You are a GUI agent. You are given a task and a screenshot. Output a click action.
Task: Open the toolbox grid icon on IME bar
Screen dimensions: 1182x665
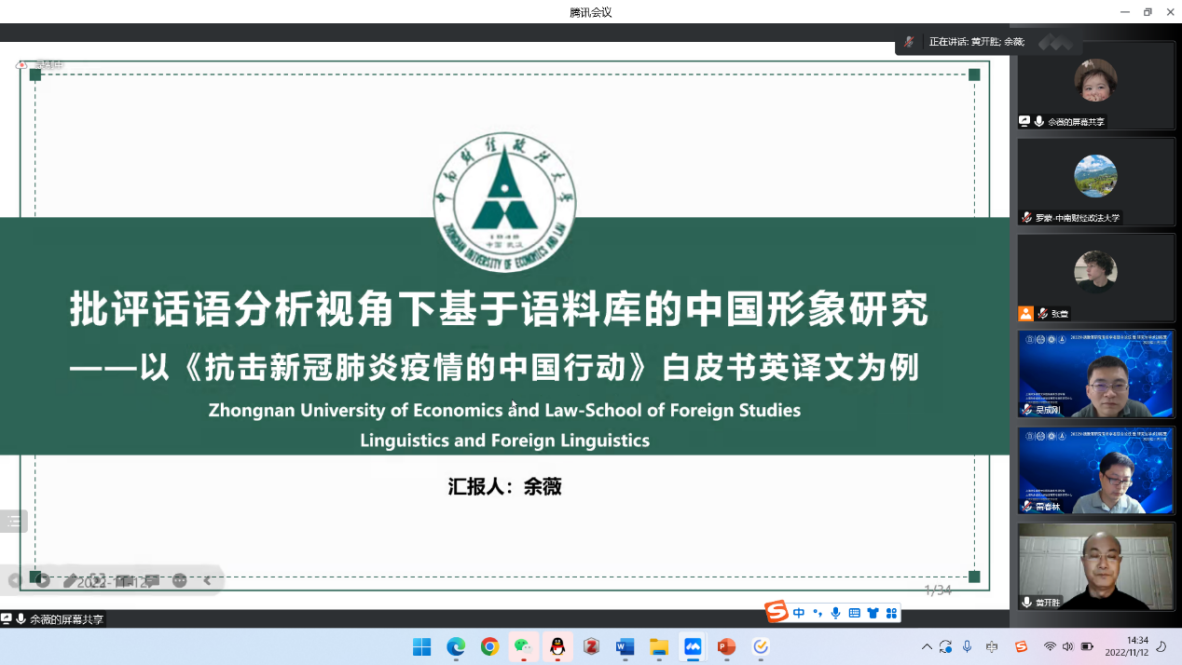892,613
